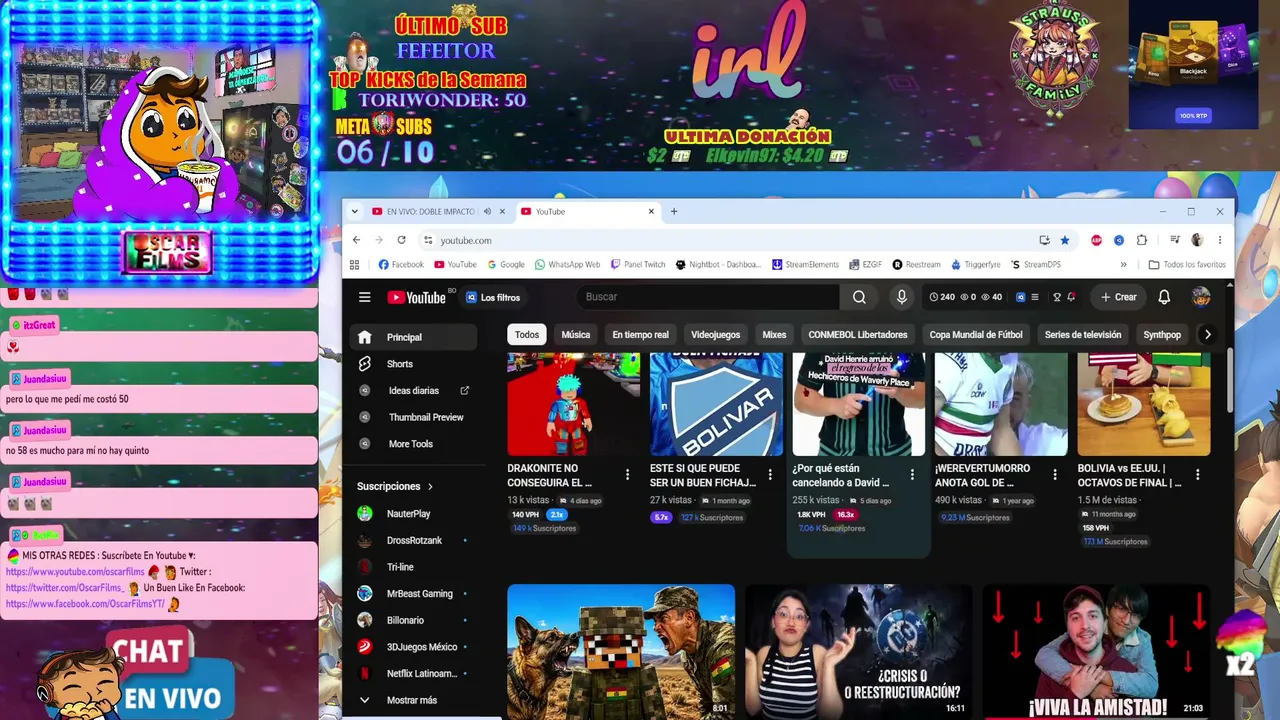Open options for the BOLIVIA vs EE.UU. video

pyautogui.click(x=1198, y=474)
